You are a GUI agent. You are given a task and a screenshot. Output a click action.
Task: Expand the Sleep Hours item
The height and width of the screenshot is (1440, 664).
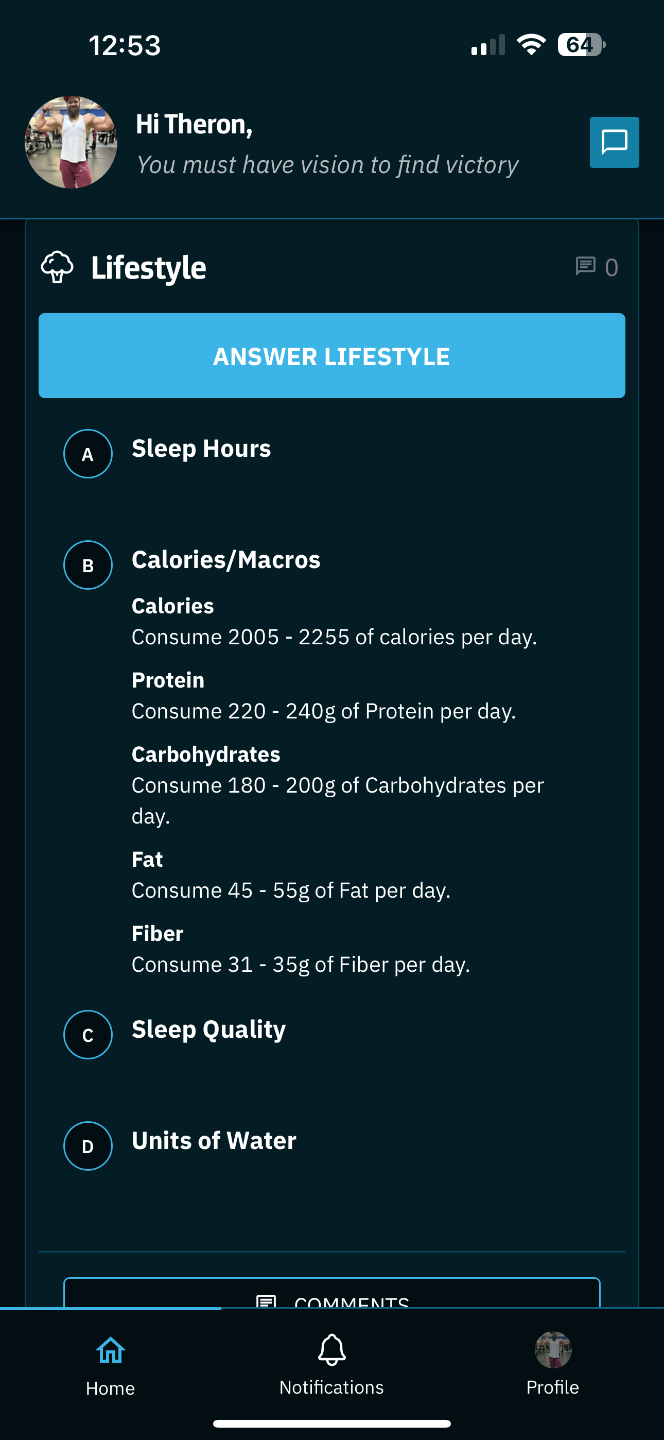(x=201, y=449)
